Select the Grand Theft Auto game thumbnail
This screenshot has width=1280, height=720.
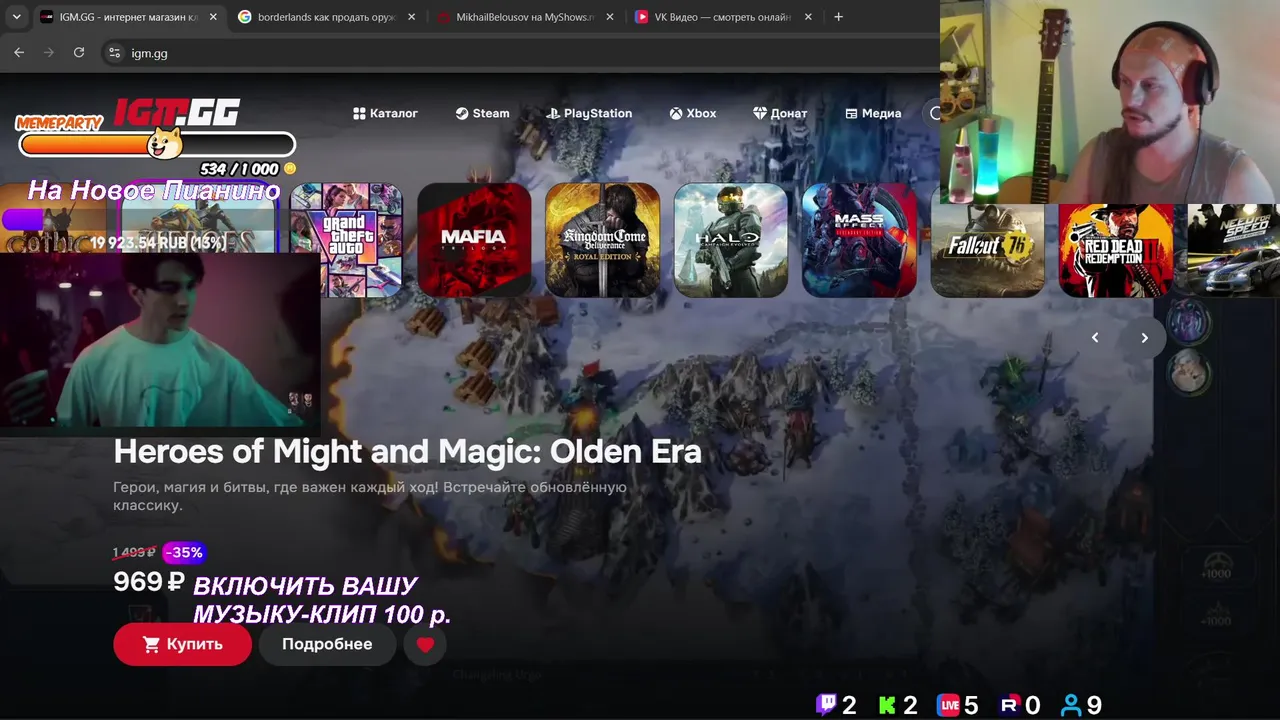tap(346, 240)
